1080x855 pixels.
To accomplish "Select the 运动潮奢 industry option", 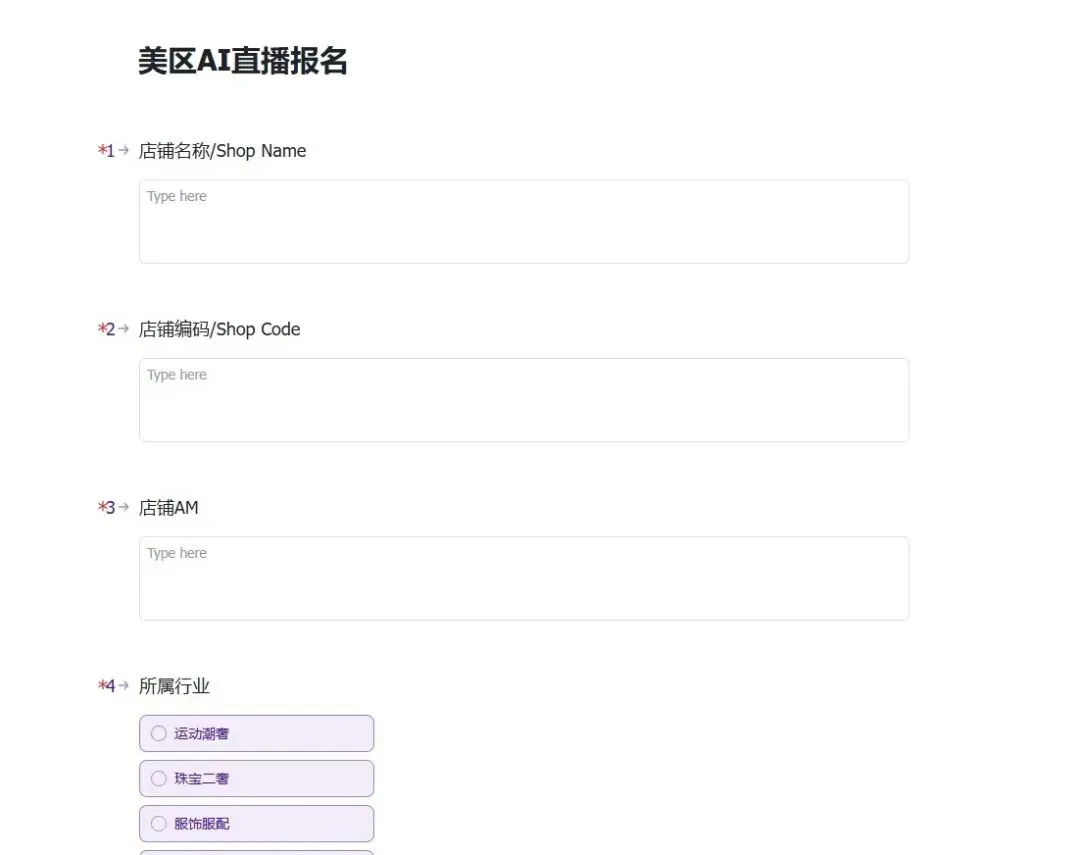I will point(256,733).
